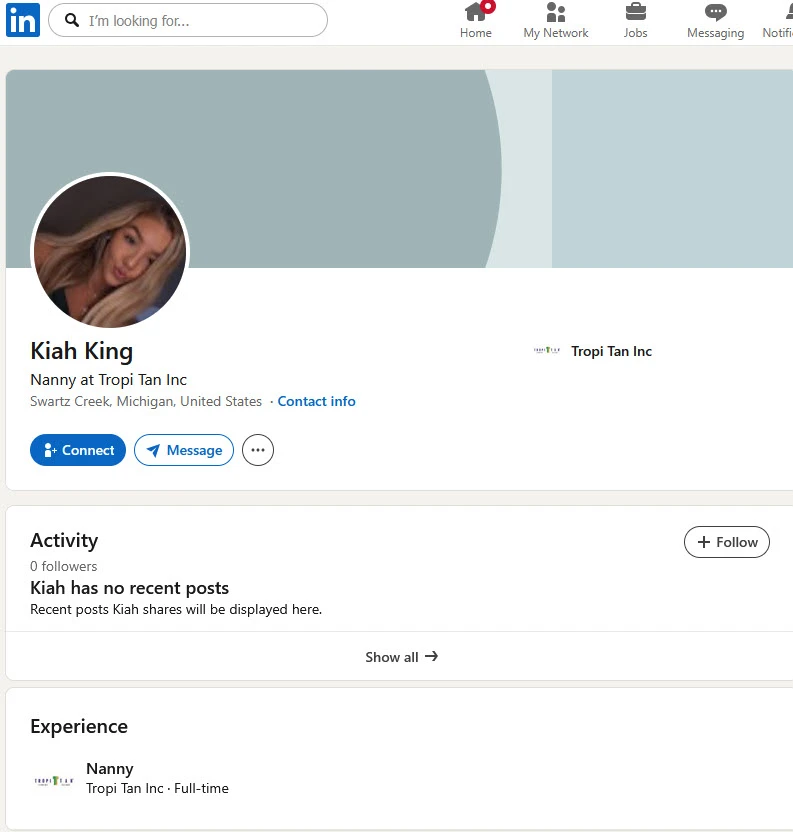Follow Kiah using the Follow button
Viewport: 793px width, 832px height.
coord(727,542)
